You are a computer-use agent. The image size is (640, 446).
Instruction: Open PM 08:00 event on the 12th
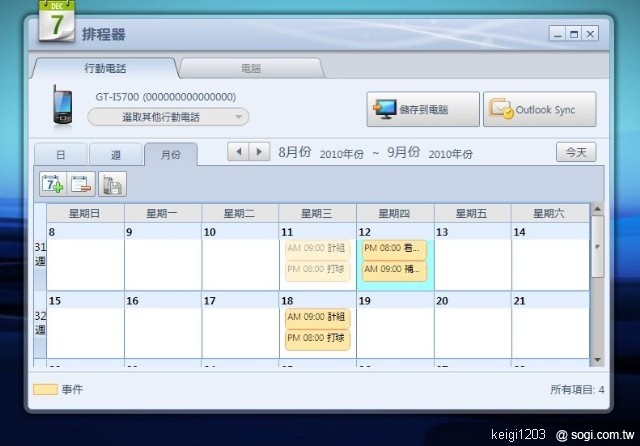(x=394, y=248)
